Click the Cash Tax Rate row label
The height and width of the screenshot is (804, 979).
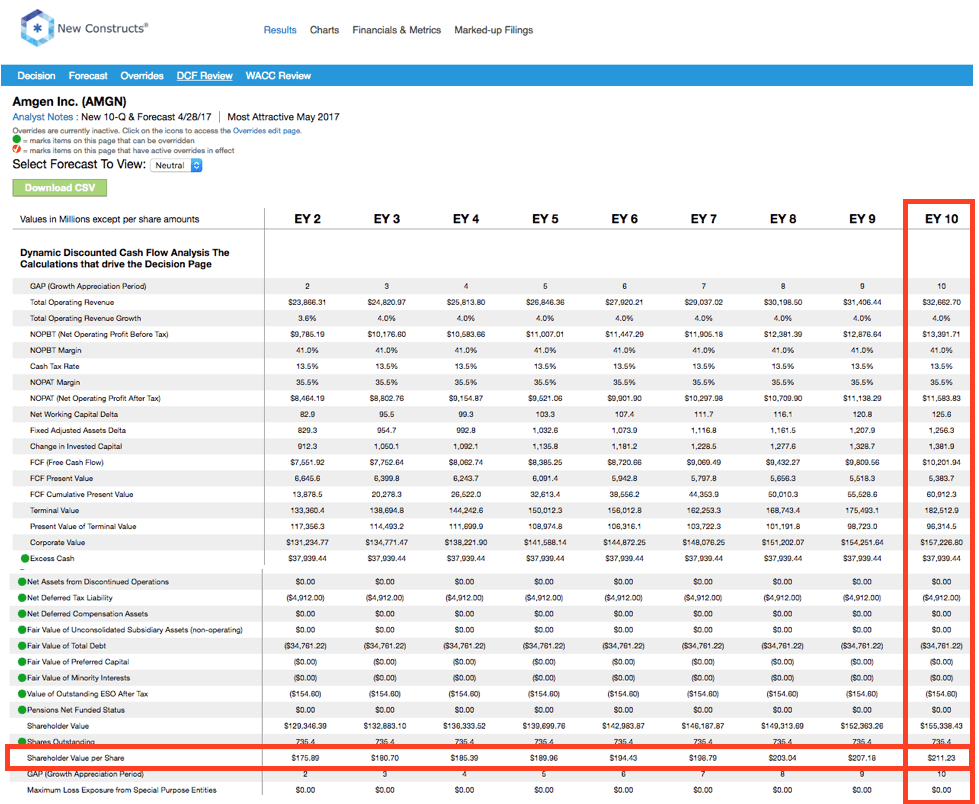(x=54, y=366)
